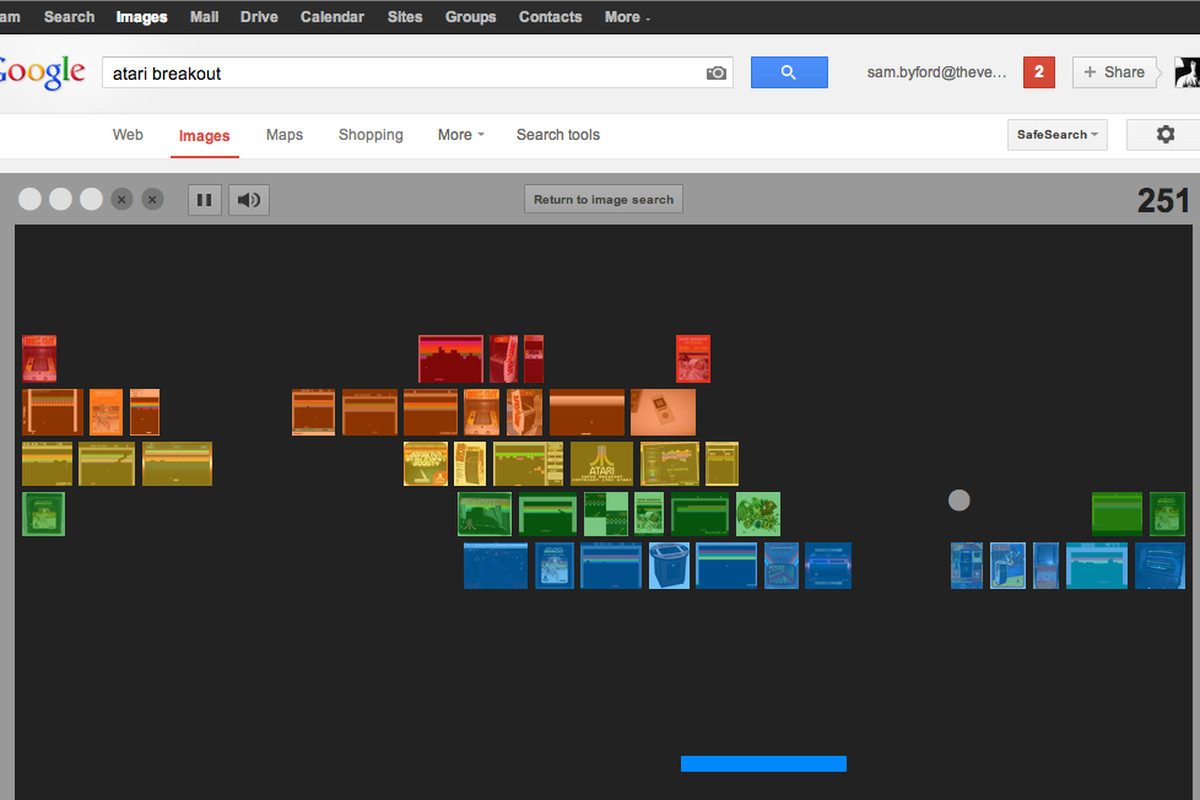Click the lone red brick at far left
Image resolution: width=1200 pixels, height=800 pixels.
point(39,359)
